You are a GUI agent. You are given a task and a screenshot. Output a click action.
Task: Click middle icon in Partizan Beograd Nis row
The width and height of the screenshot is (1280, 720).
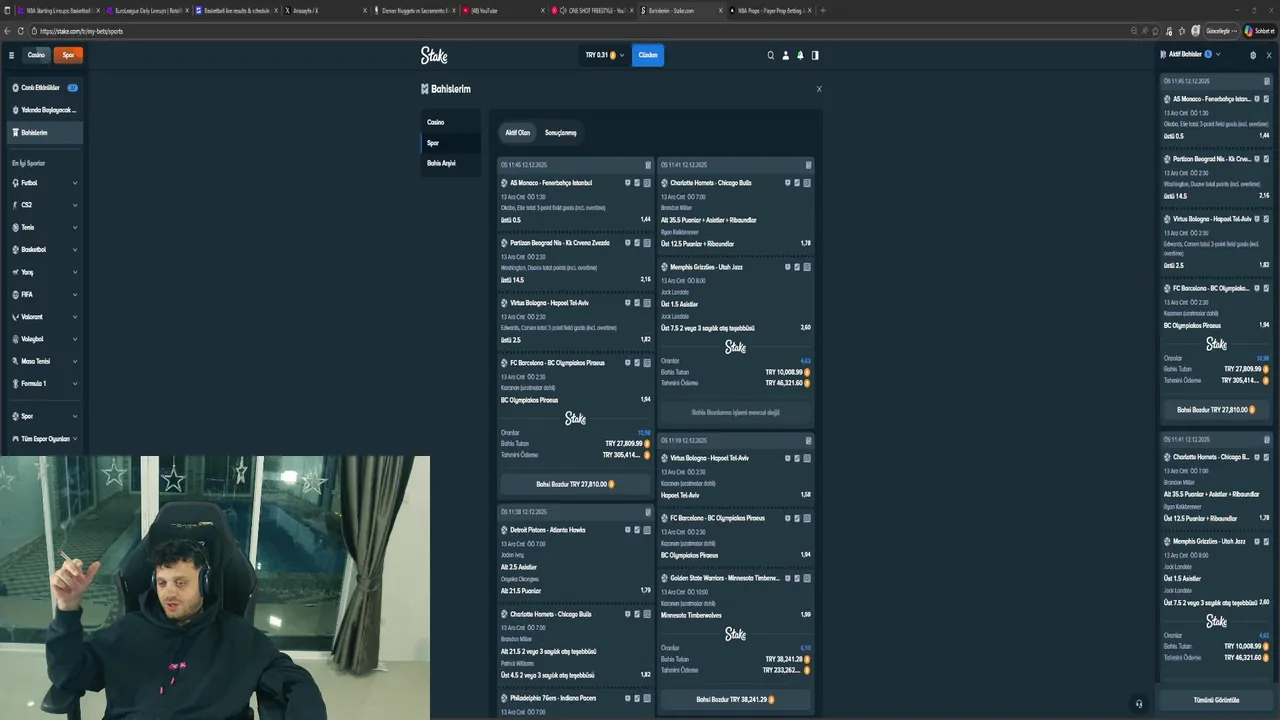pyautogui.click(x=637, y=243)
